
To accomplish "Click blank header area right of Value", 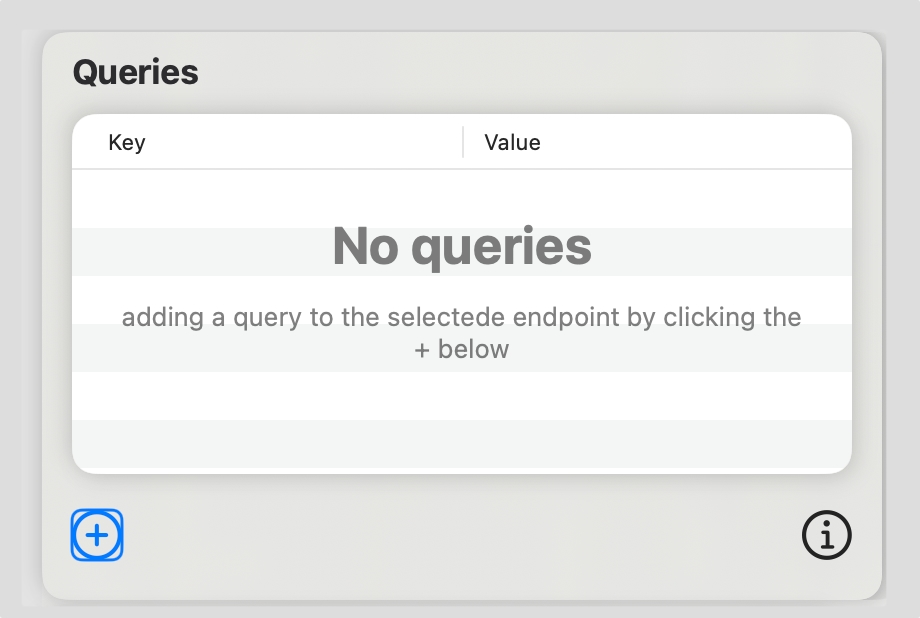I will point(700,143).
